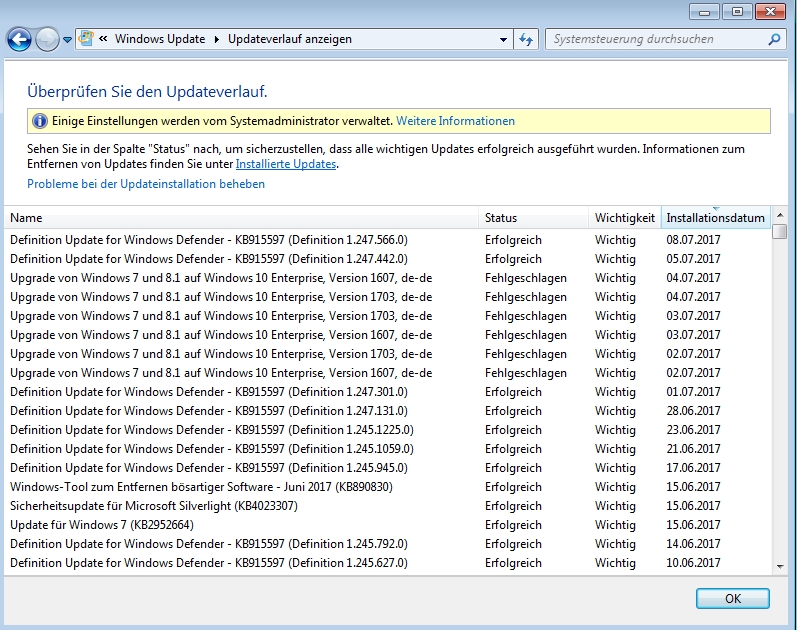Select Version 1607 upgrade dated 03.07.2017
The height and width of the screenshot is (630, 797).
point(389,335)
